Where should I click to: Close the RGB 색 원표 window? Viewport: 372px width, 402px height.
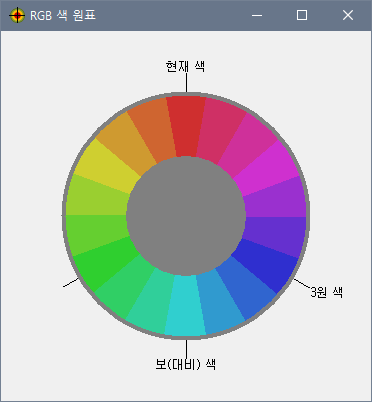point(348,15)
